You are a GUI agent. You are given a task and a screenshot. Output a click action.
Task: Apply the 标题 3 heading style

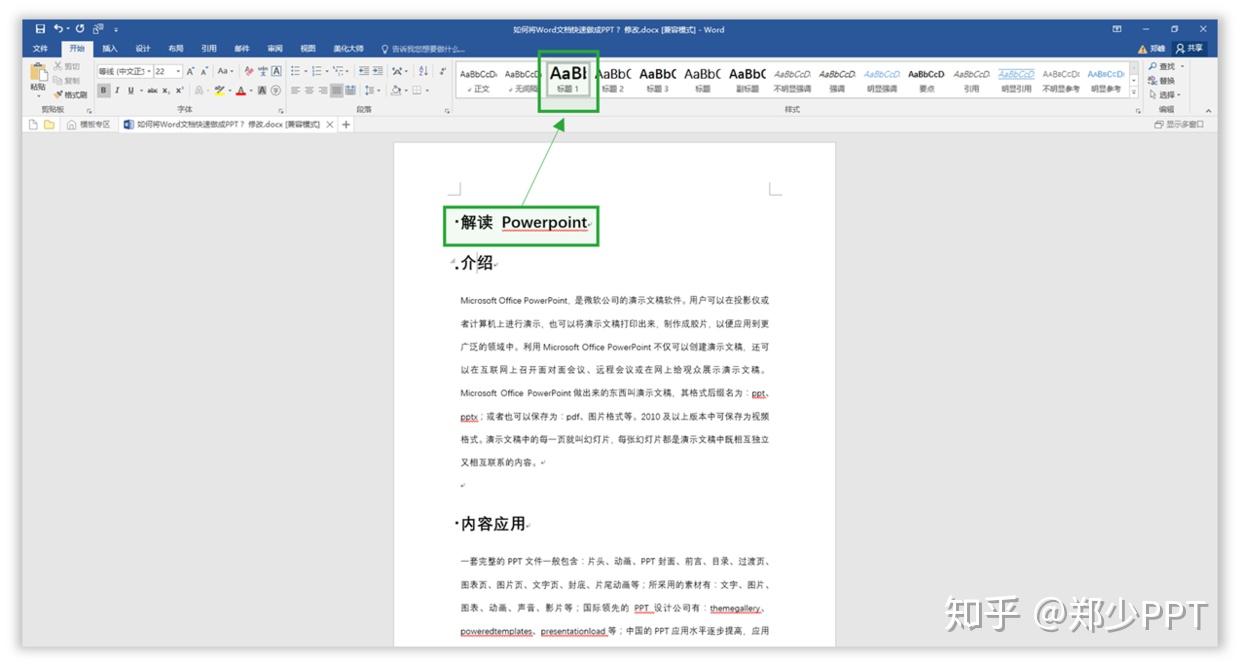point(657,79)
